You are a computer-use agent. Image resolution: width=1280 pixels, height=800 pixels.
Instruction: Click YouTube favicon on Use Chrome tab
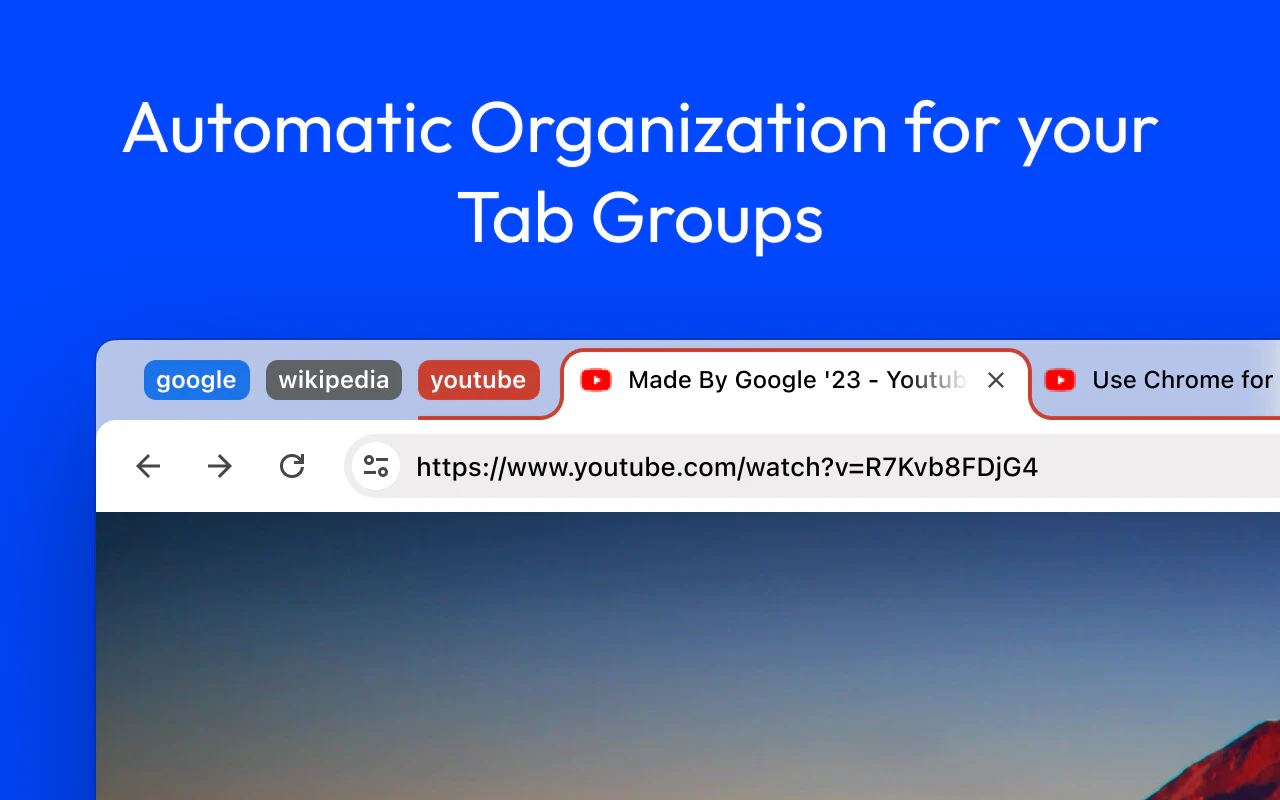click(x=1060, y=380)
